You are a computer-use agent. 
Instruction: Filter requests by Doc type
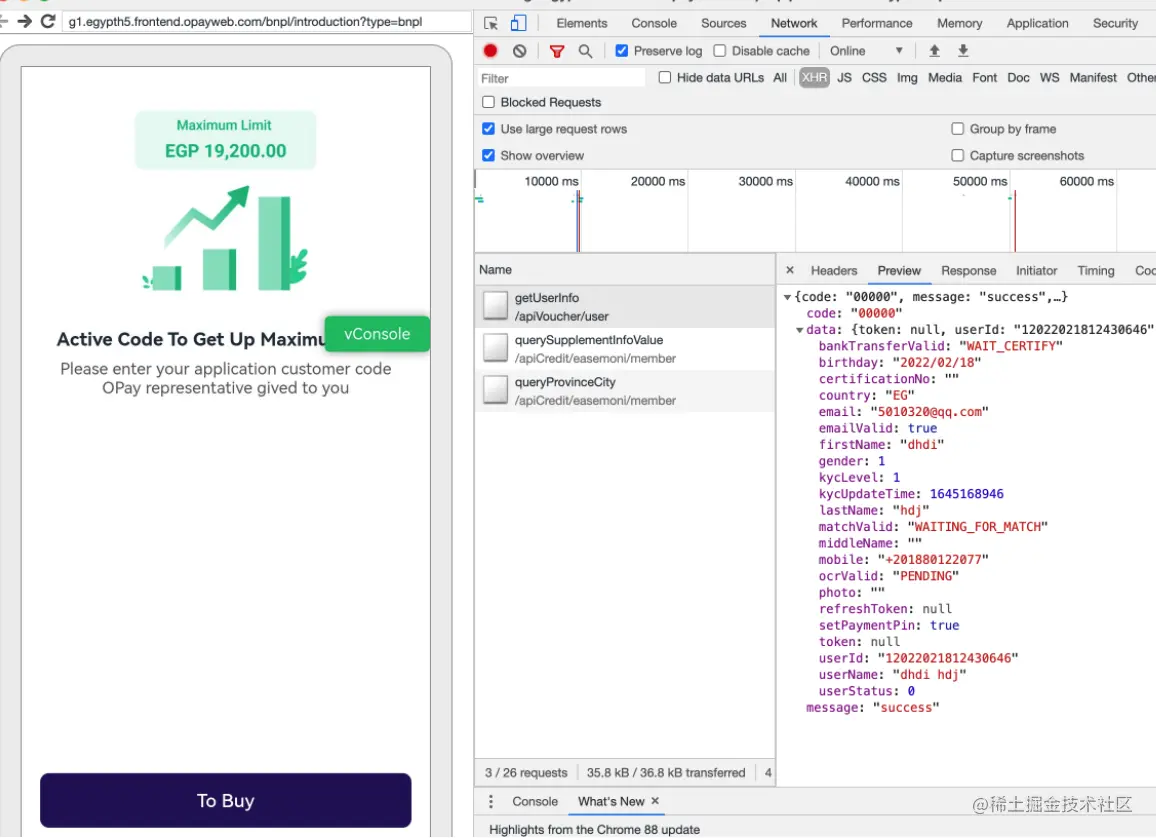pyautogui.click(x=1018, y=77)
